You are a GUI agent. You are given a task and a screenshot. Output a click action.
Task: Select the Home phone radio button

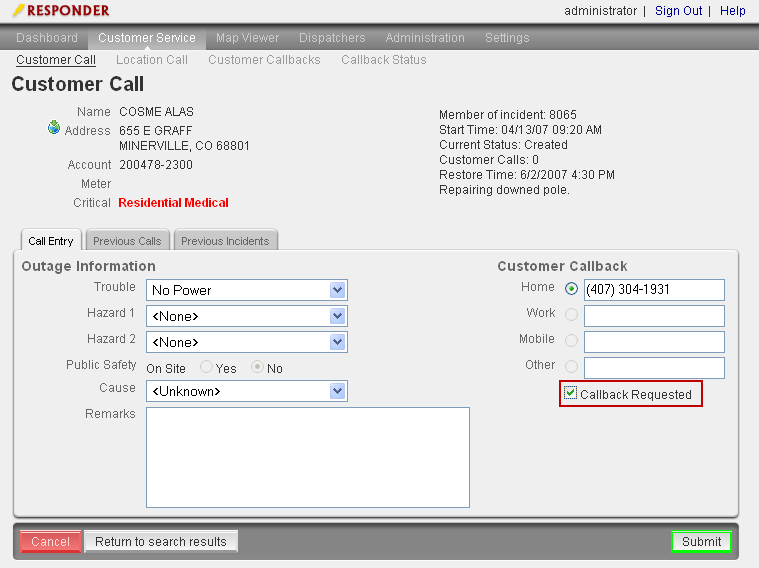571,290
